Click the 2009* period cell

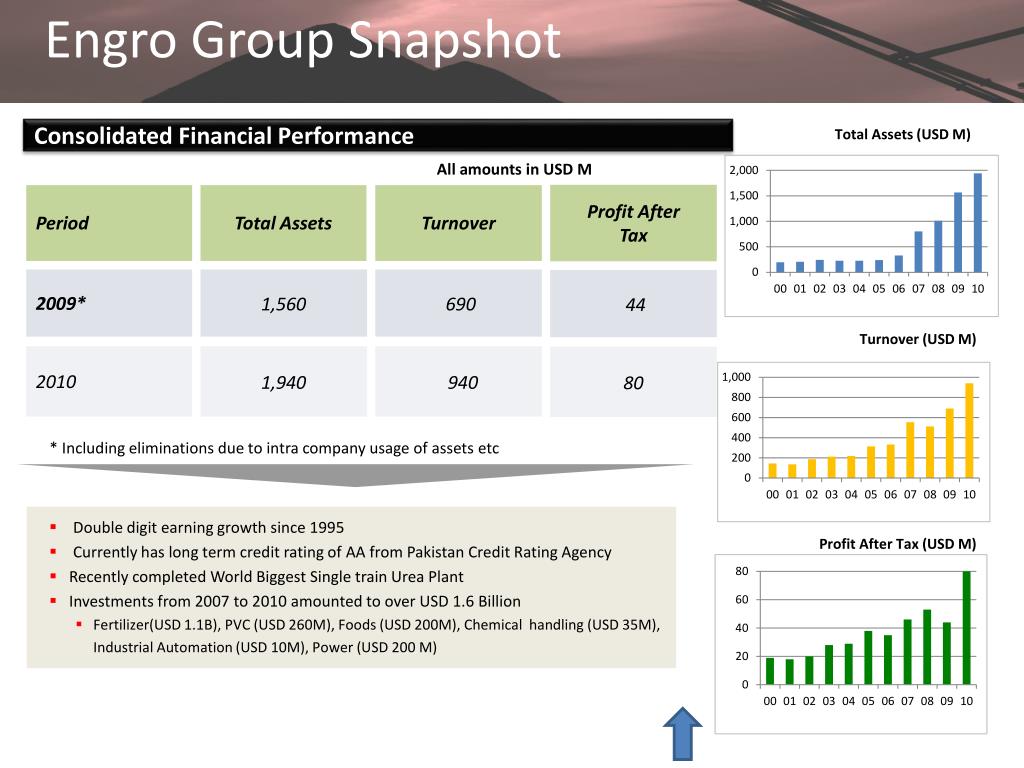coord(109,303)
